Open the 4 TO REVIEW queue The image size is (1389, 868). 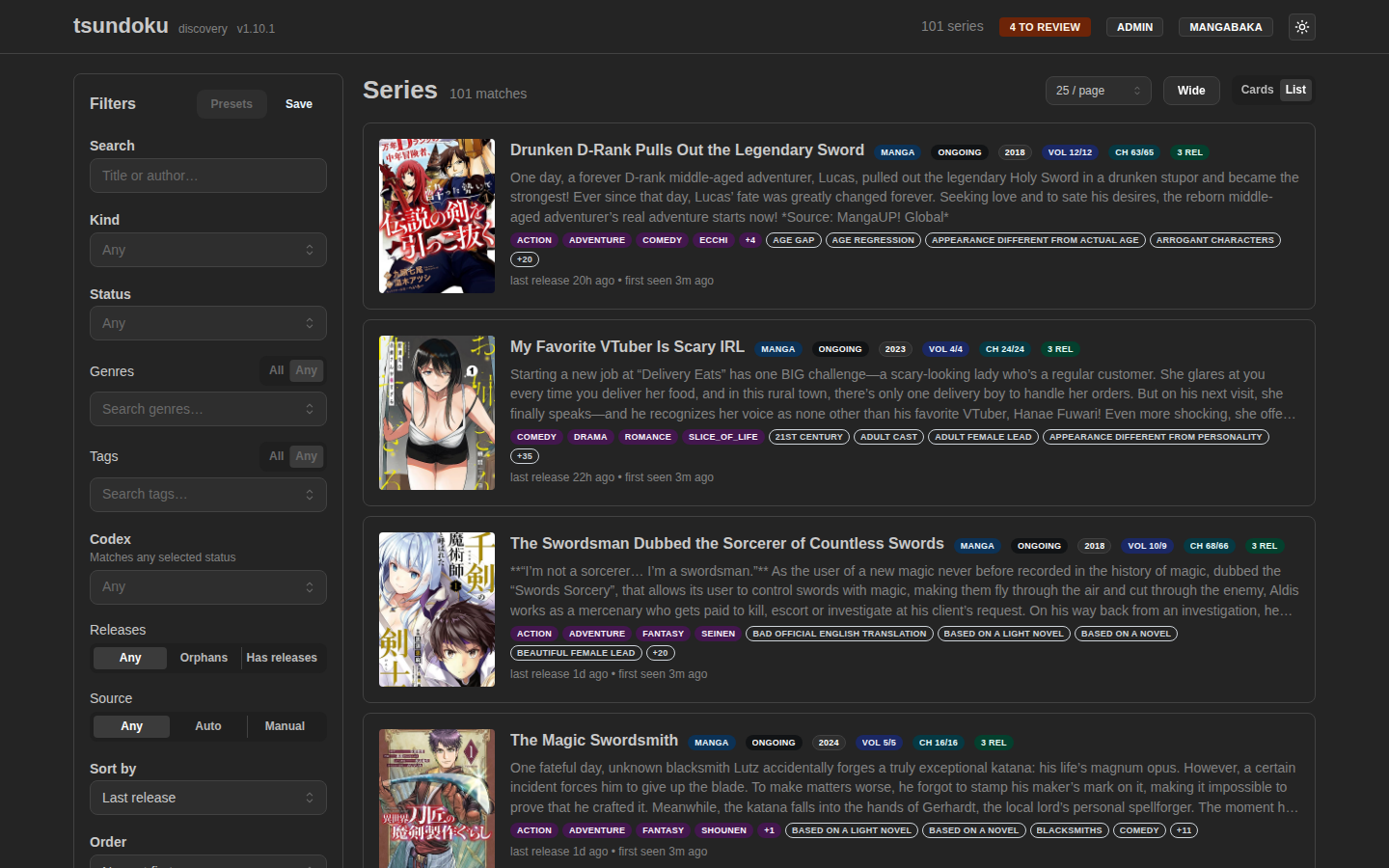coord(1045,27)
